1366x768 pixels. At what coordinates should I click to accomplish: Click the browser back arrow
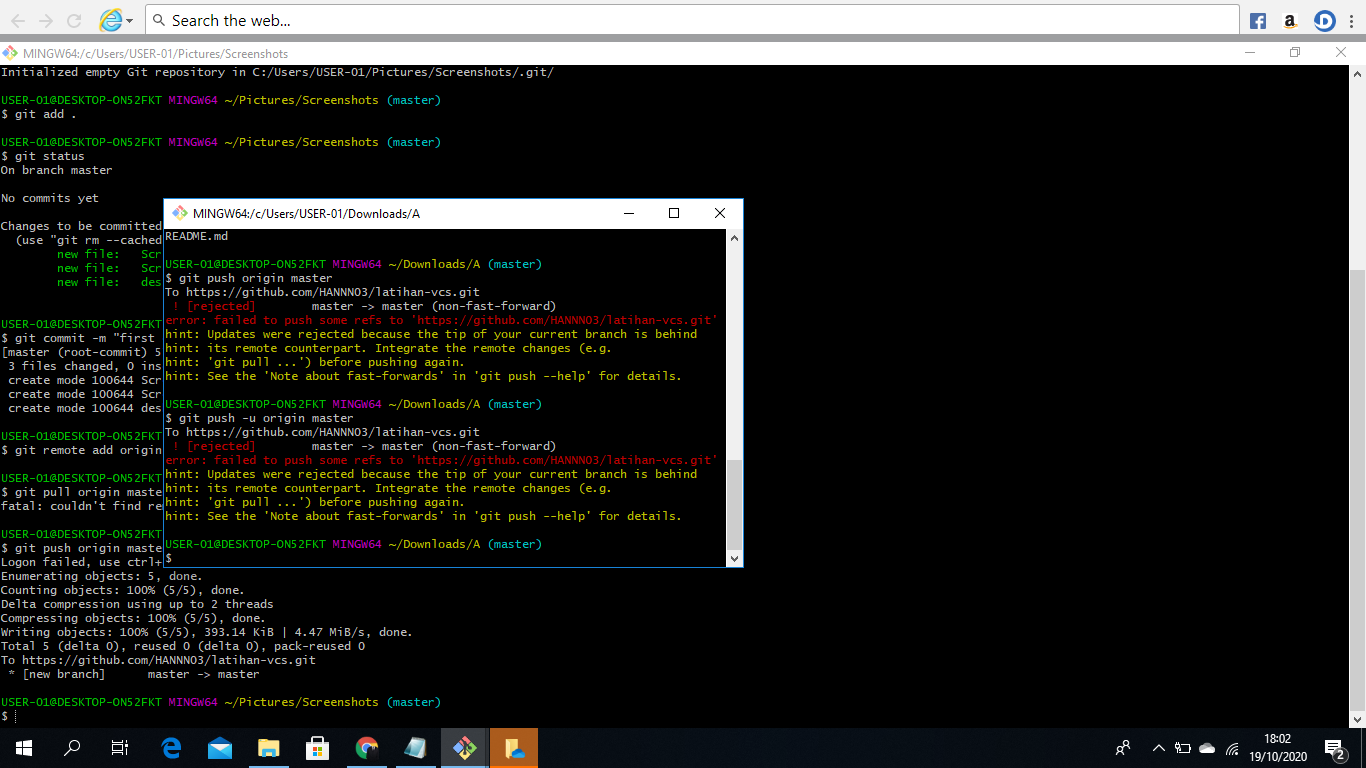pyautogui.click(x=18, y=20)
